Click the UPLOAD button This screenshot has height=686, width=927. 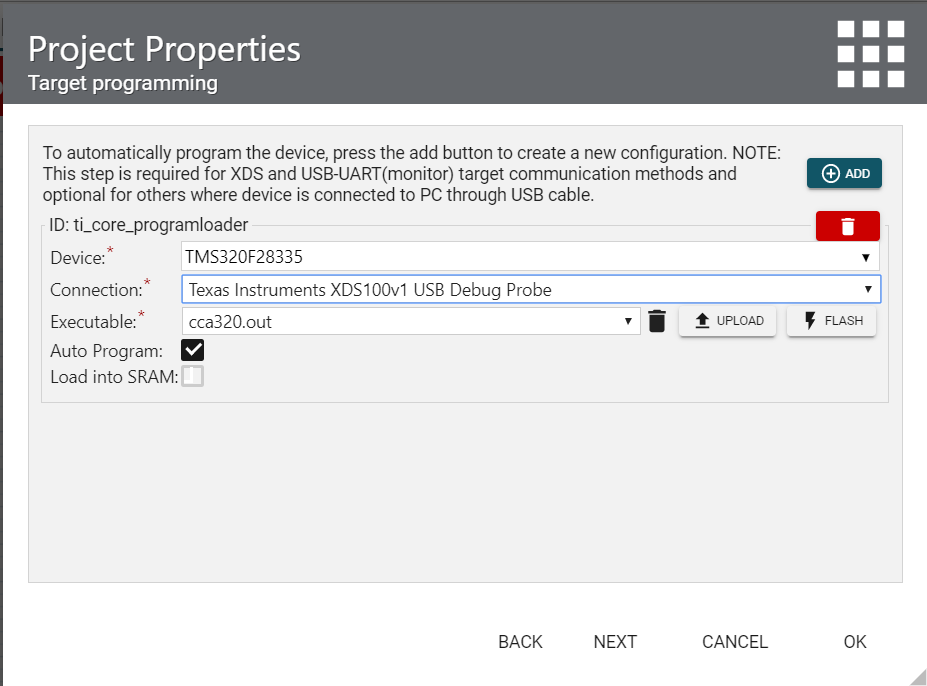click(727, 321)
